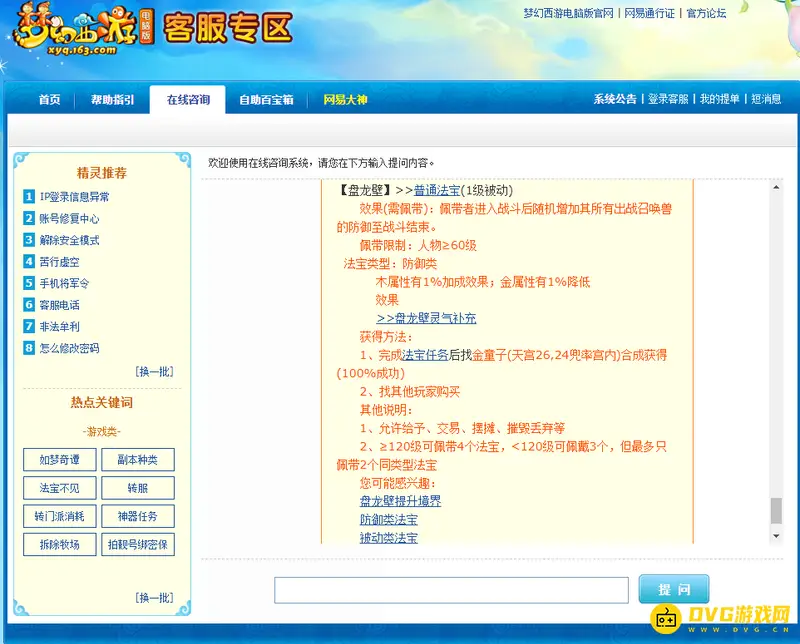
Task: Go to 网易大神 tab
Action: pos(345,100)
